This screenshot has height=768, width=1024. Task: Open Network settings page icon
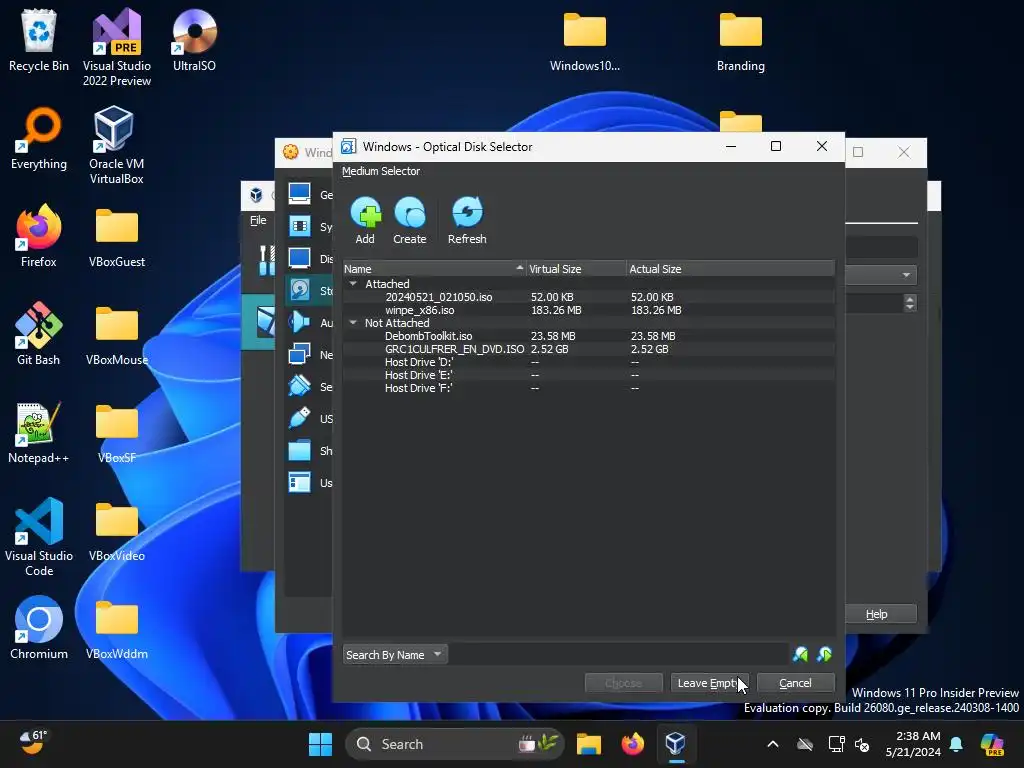click(300, 355)
